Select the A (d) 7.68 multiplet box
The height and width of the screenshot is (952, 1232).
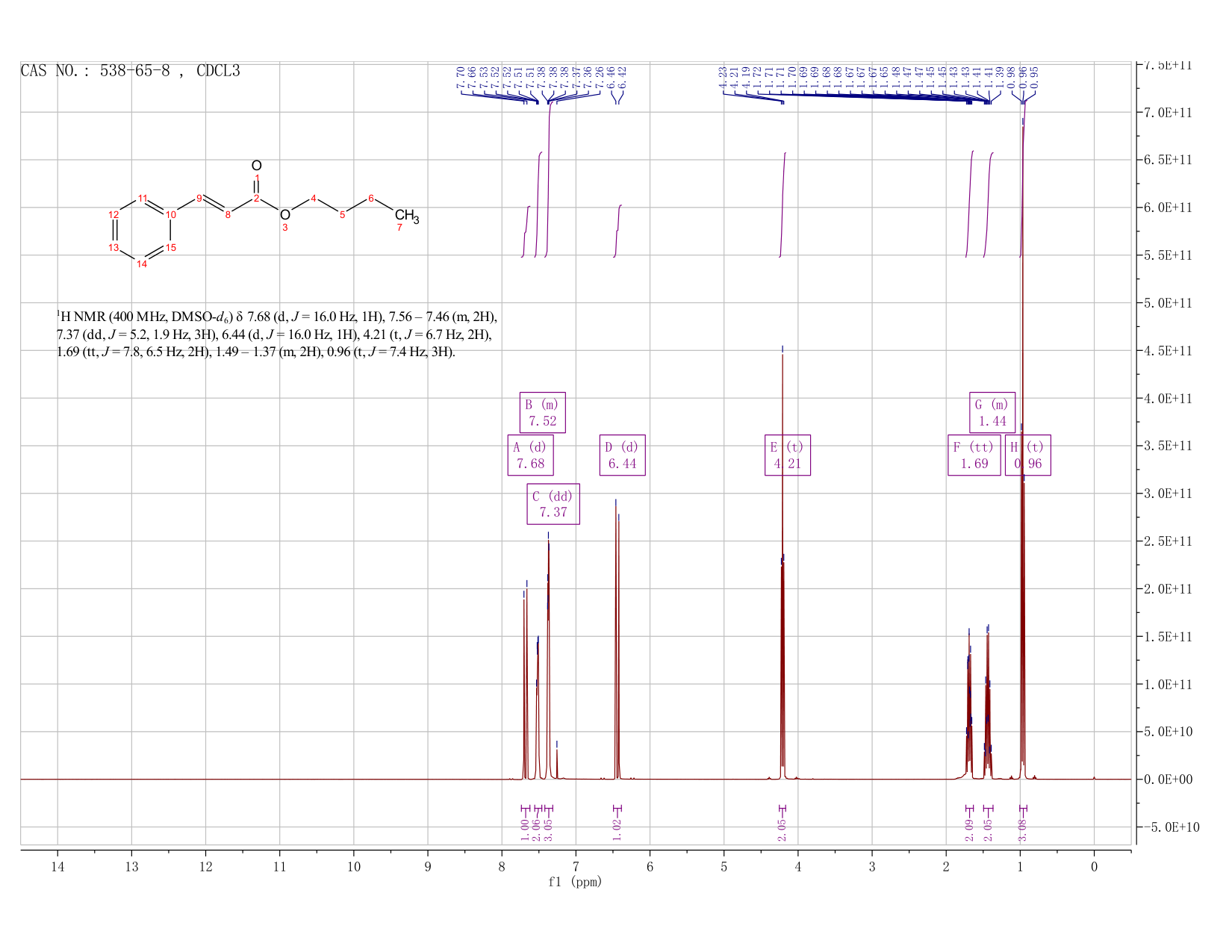tap(530, 455)
